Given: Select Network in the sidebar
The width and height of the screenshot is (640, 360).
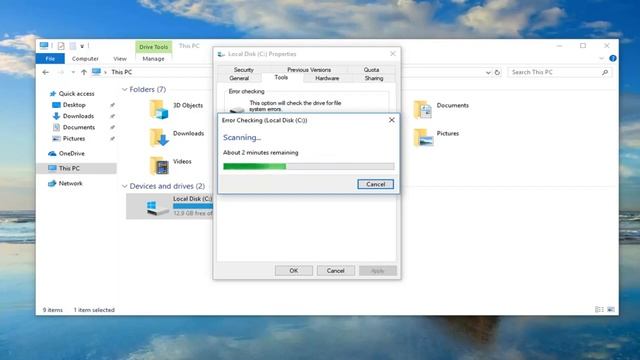Looking at the screenshot, I should click(x=70, y=183).
